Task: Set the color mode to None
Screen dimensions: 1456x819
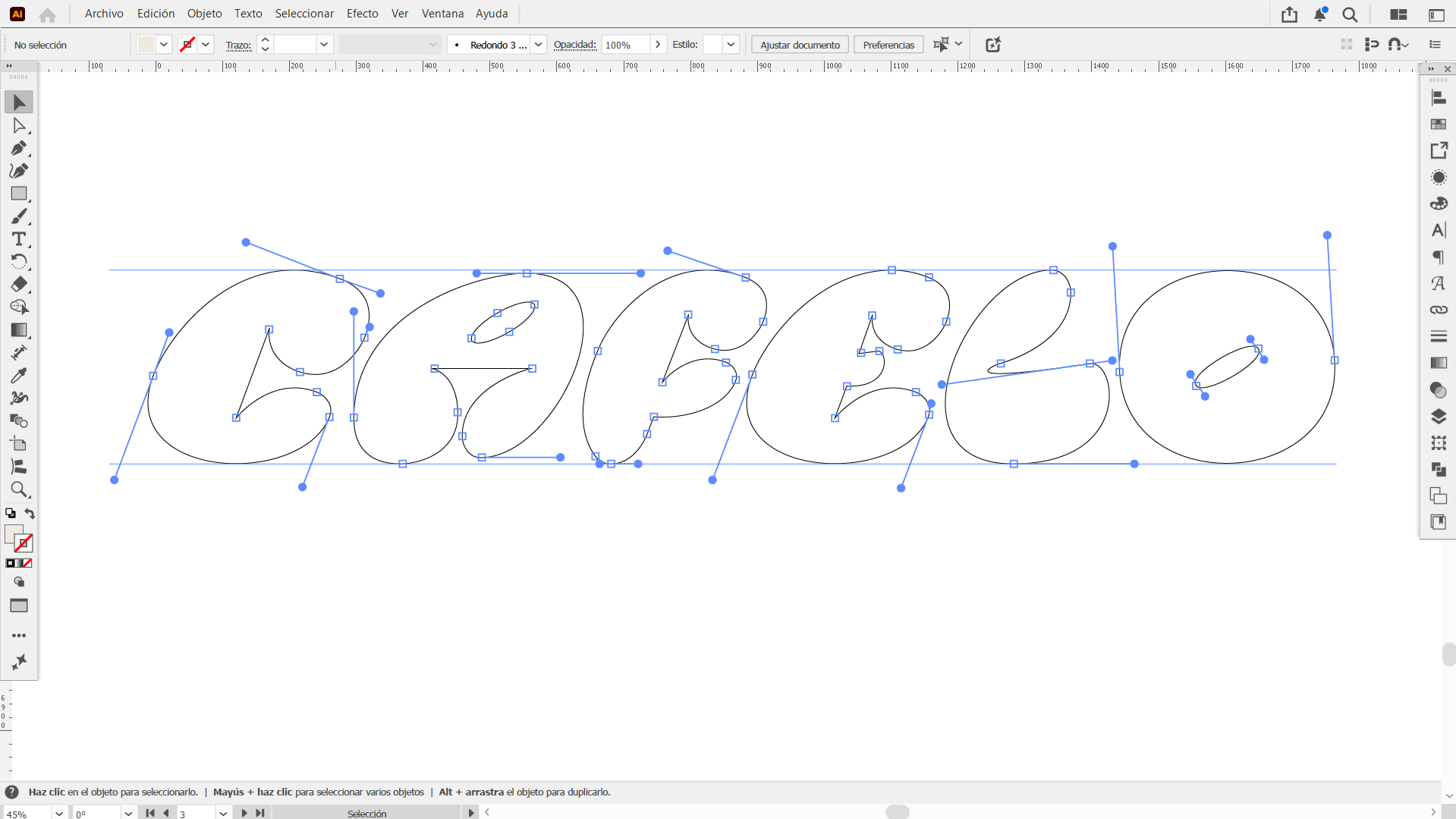Action: click(28, 563)
